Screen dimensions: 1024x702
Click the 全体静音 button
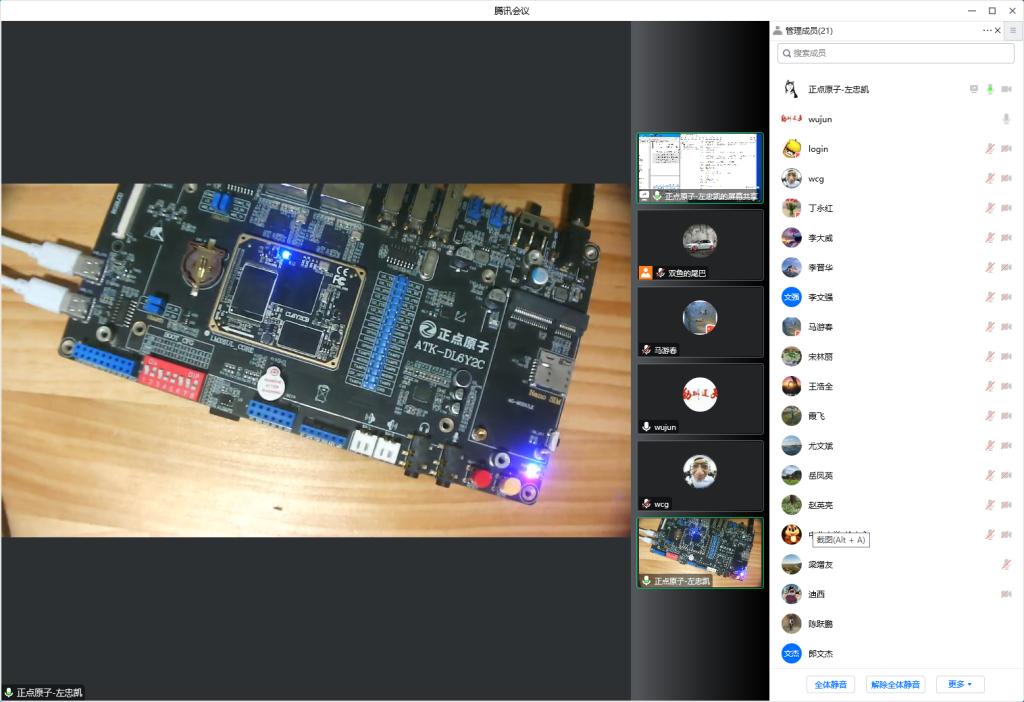[x=830, y=684]
